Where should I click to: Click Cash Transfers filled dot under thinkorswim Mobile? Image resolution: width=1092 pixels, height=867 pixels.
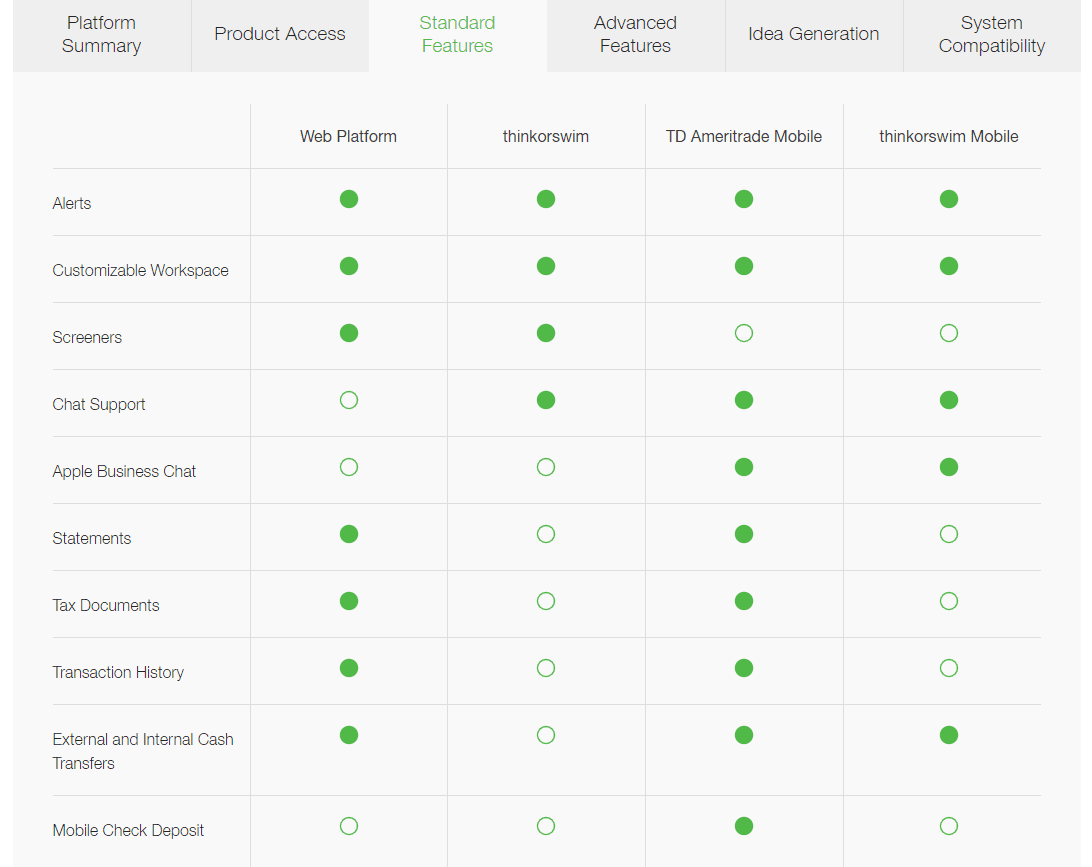pos(949,735)
